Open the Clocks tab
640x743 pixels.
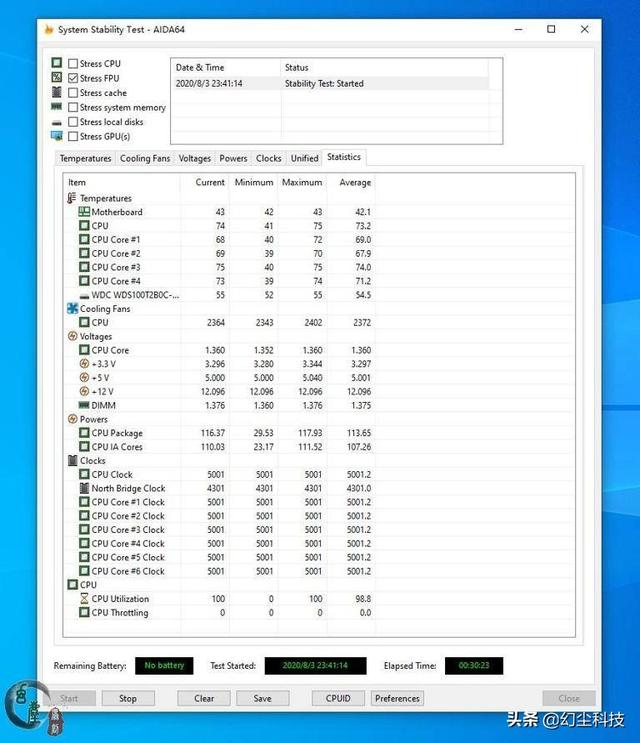click(269, 158)
